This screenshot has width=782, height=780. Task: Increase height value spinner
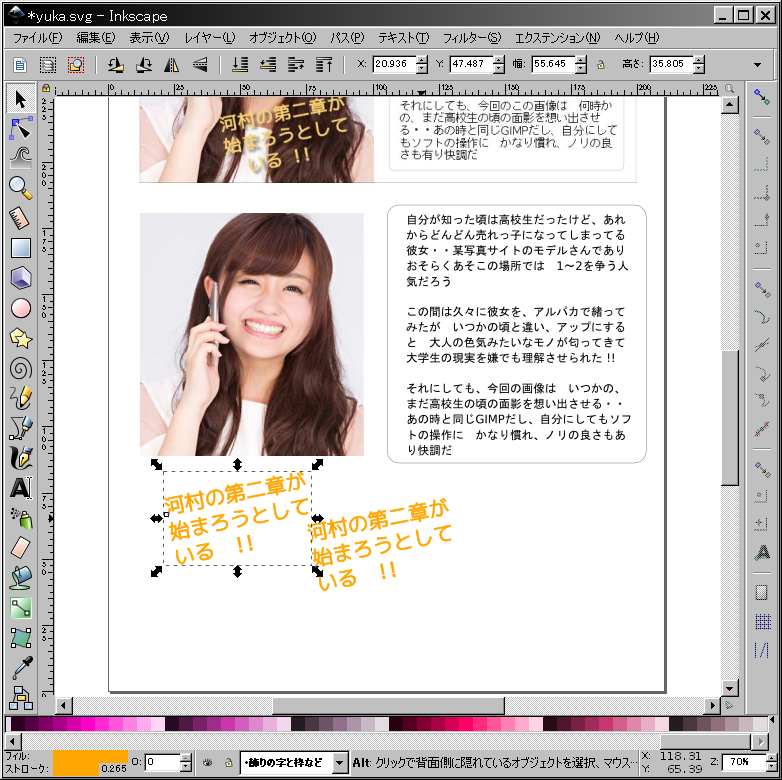point(699,60)
